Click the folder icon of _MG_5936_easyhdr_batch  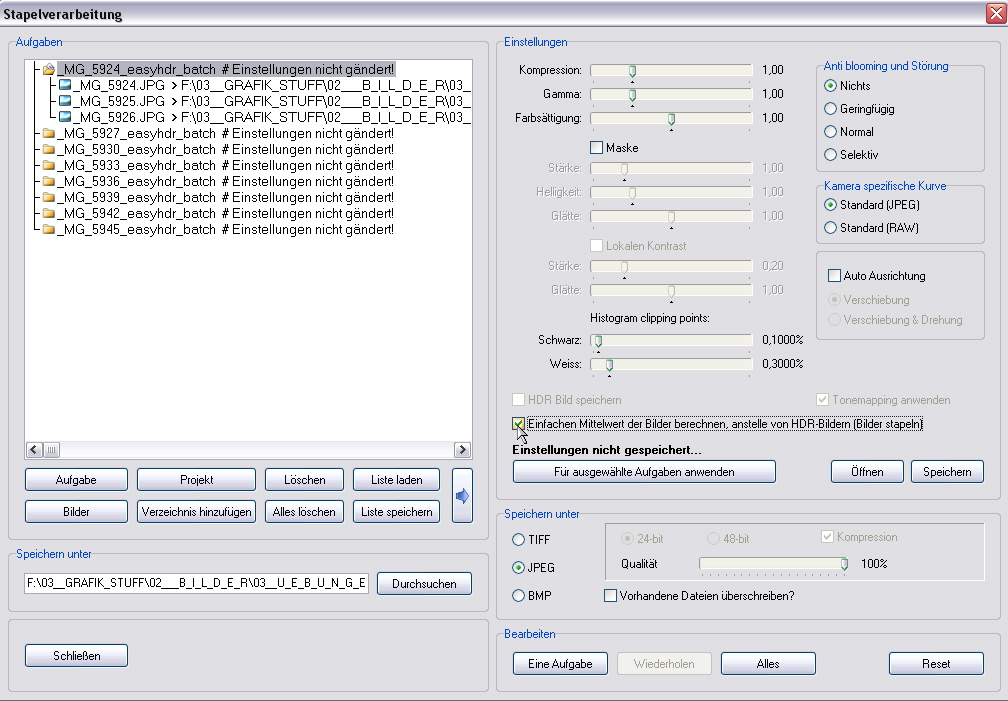48,182
